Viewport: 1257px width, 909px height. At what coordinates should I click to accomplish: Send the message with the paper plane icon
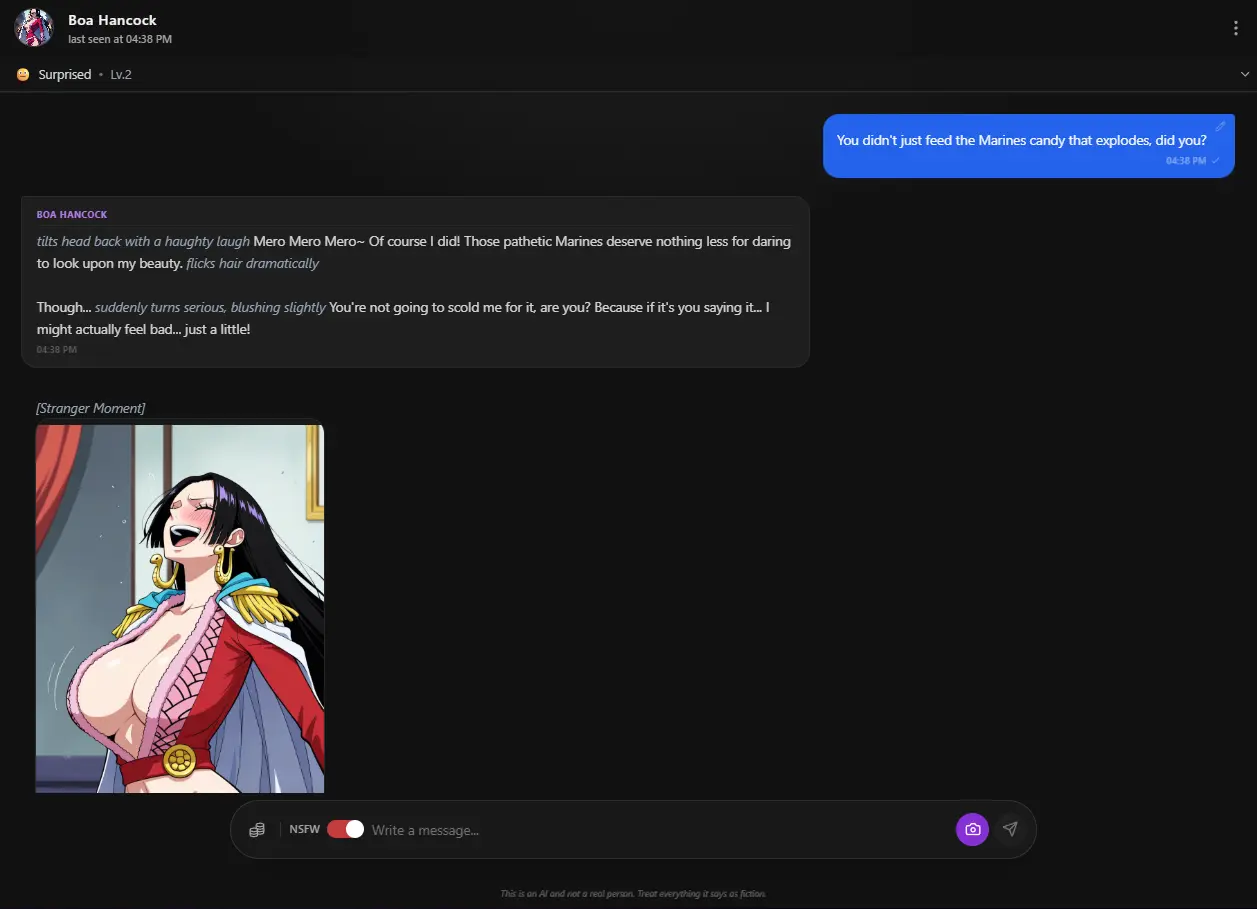1010,829
